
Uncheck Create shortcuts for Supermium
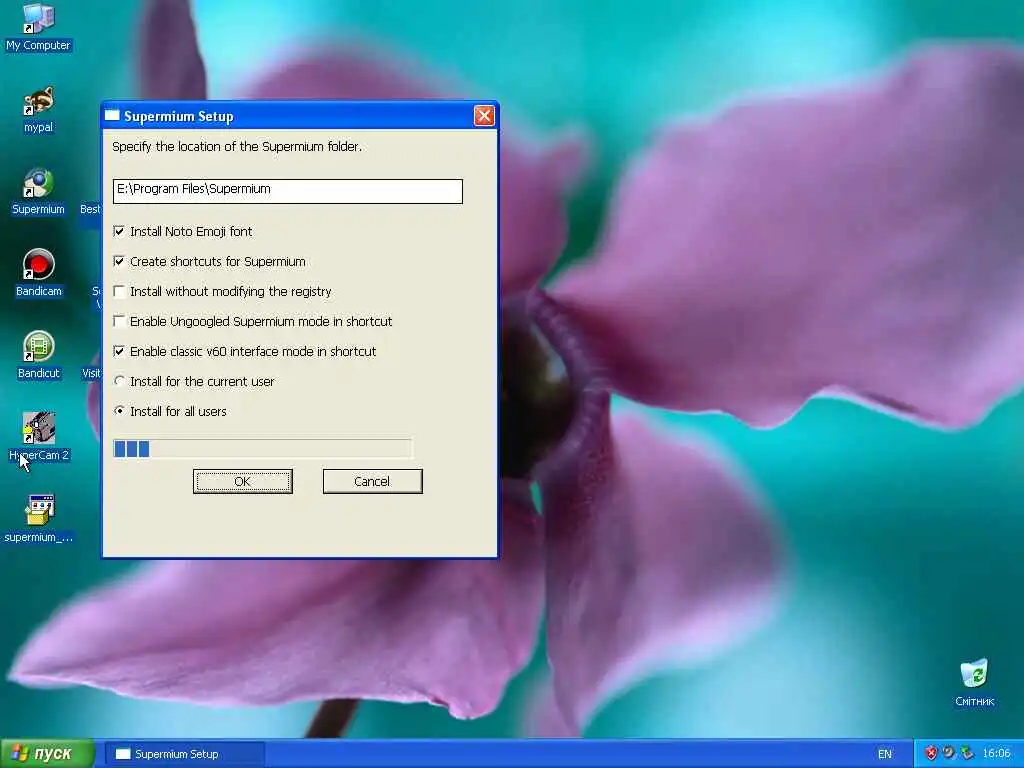[119, 261]
